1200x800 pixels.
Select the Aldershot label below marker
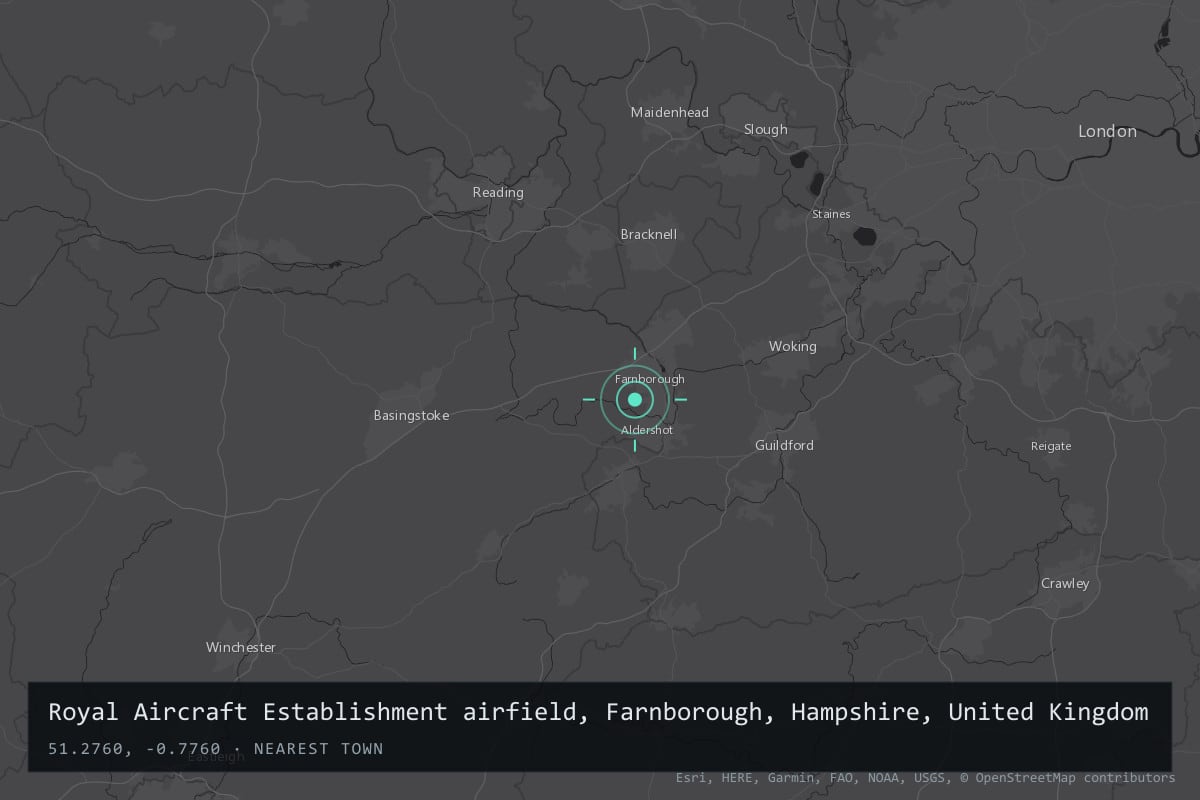click(x=647, y=430)
